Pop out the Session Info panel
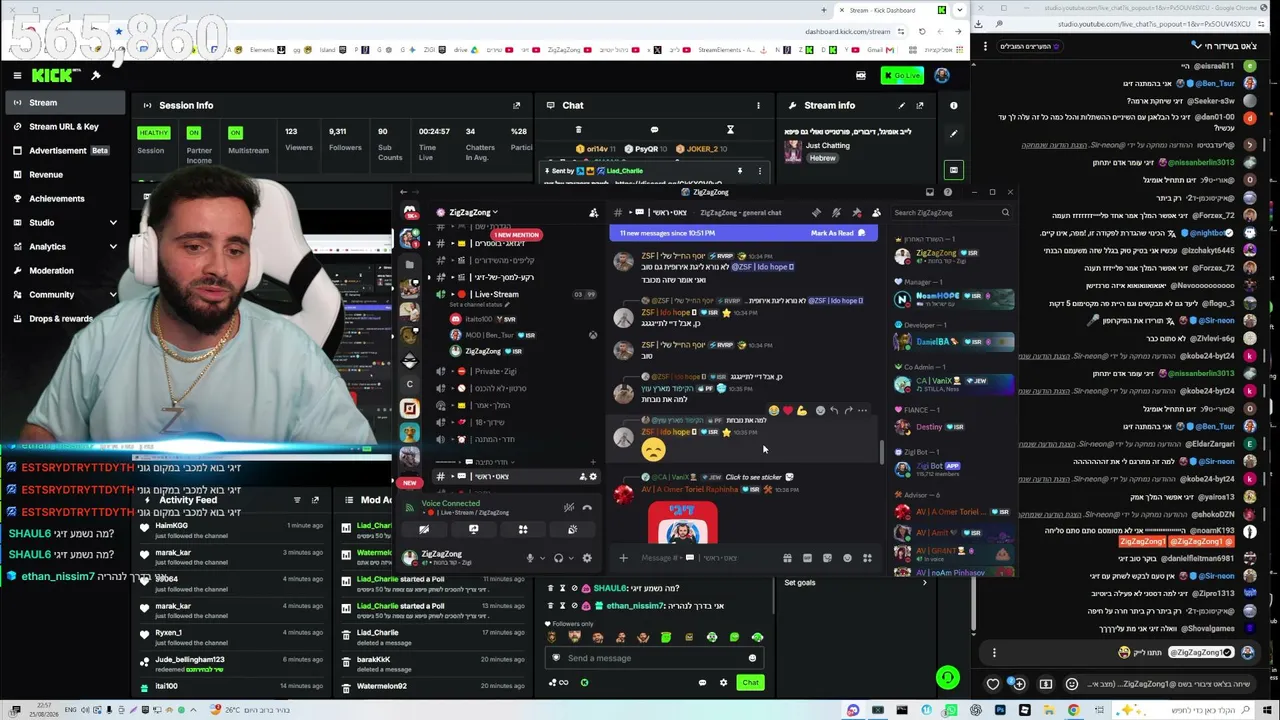Image resolution: width=1280 pixels, height=720 pixels. coord(517,105)
